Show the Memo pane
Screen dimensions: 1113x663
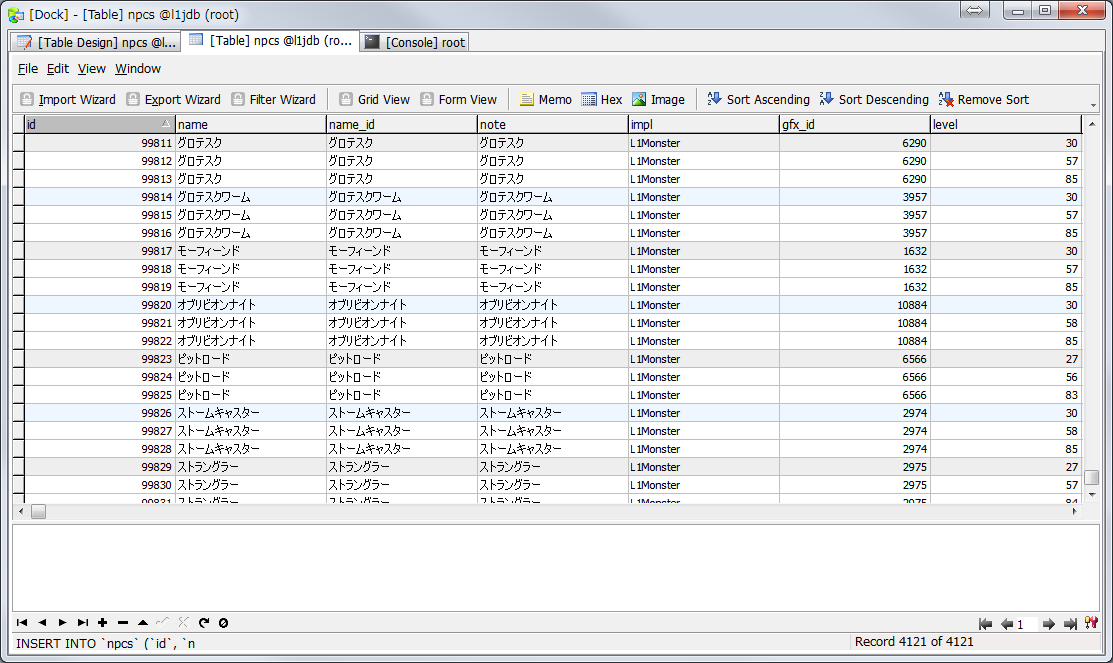tap(545, 99)
